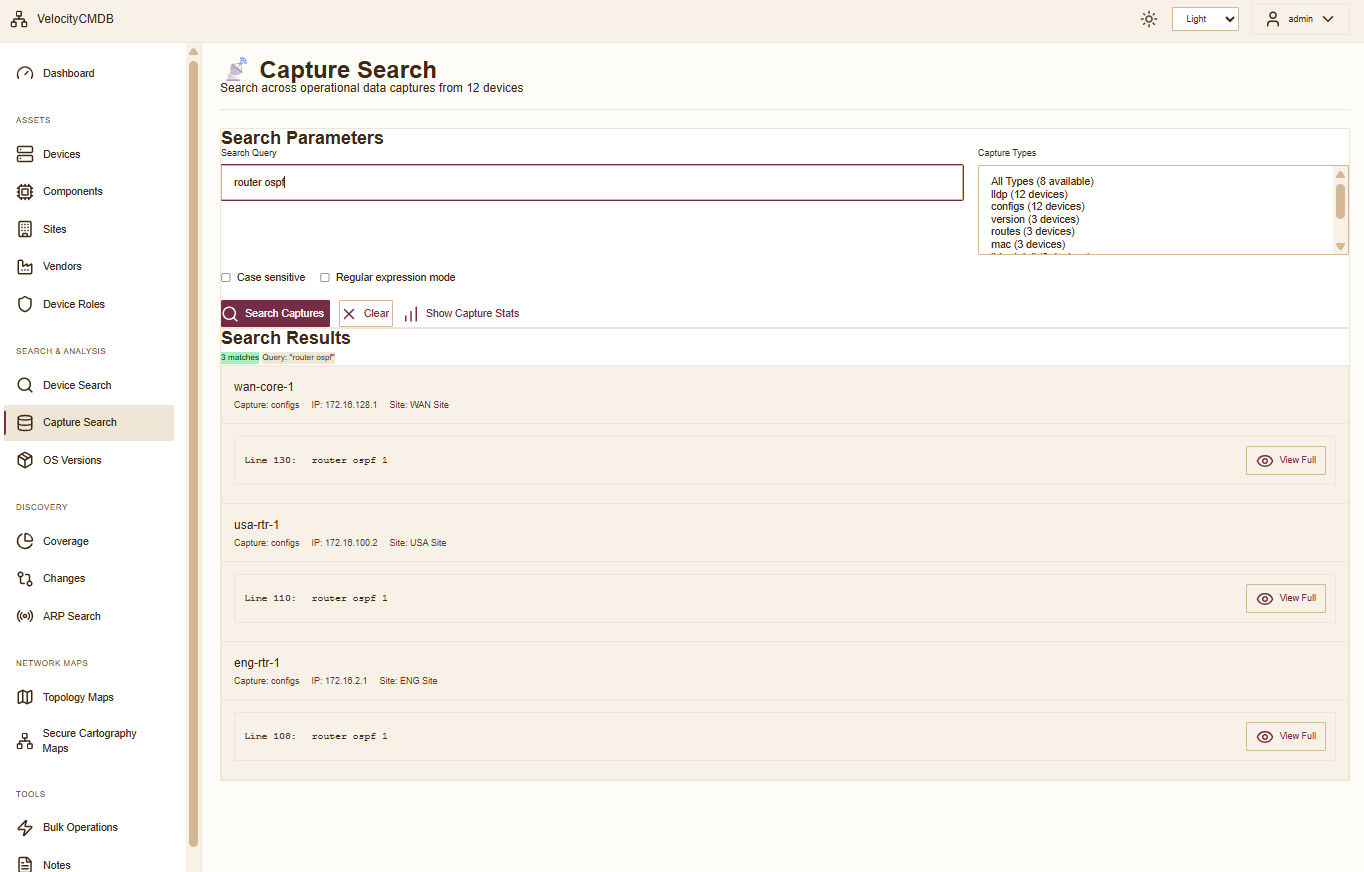Click the usa-rtr-1 device name

256,525
